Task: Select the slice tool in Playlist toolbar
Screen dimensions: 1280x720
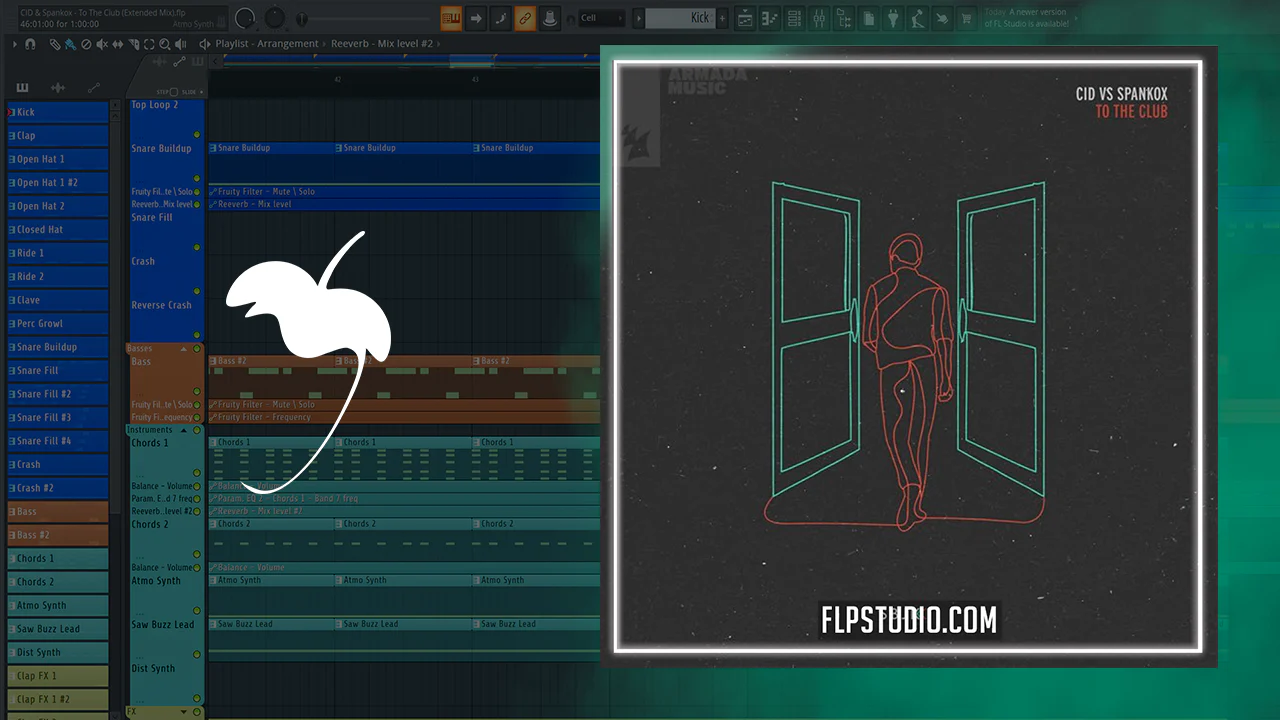Action: (133, 44)
